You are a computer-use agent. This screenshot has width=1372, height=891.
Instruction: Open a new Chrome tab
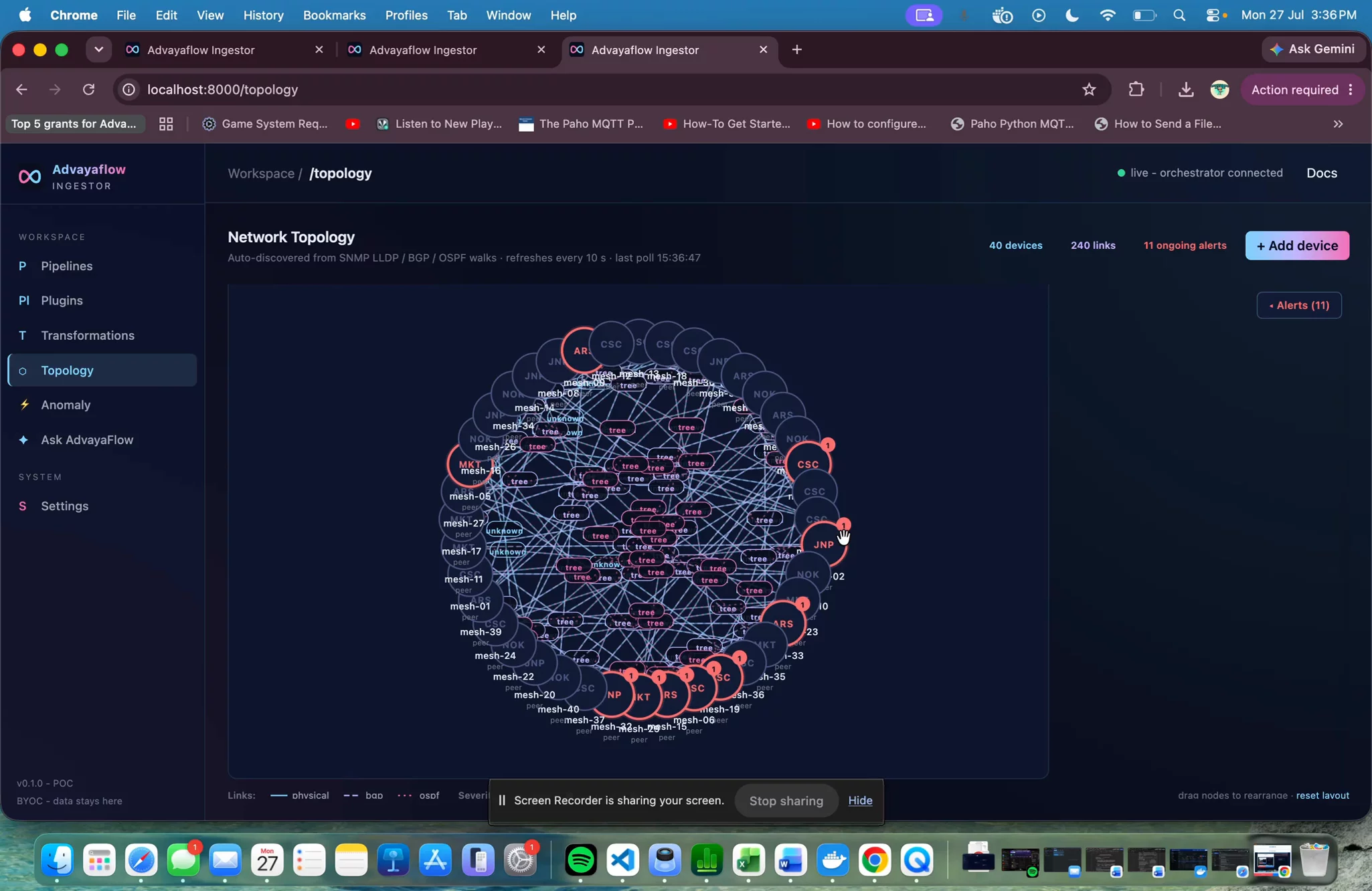[x=796, y=50]
